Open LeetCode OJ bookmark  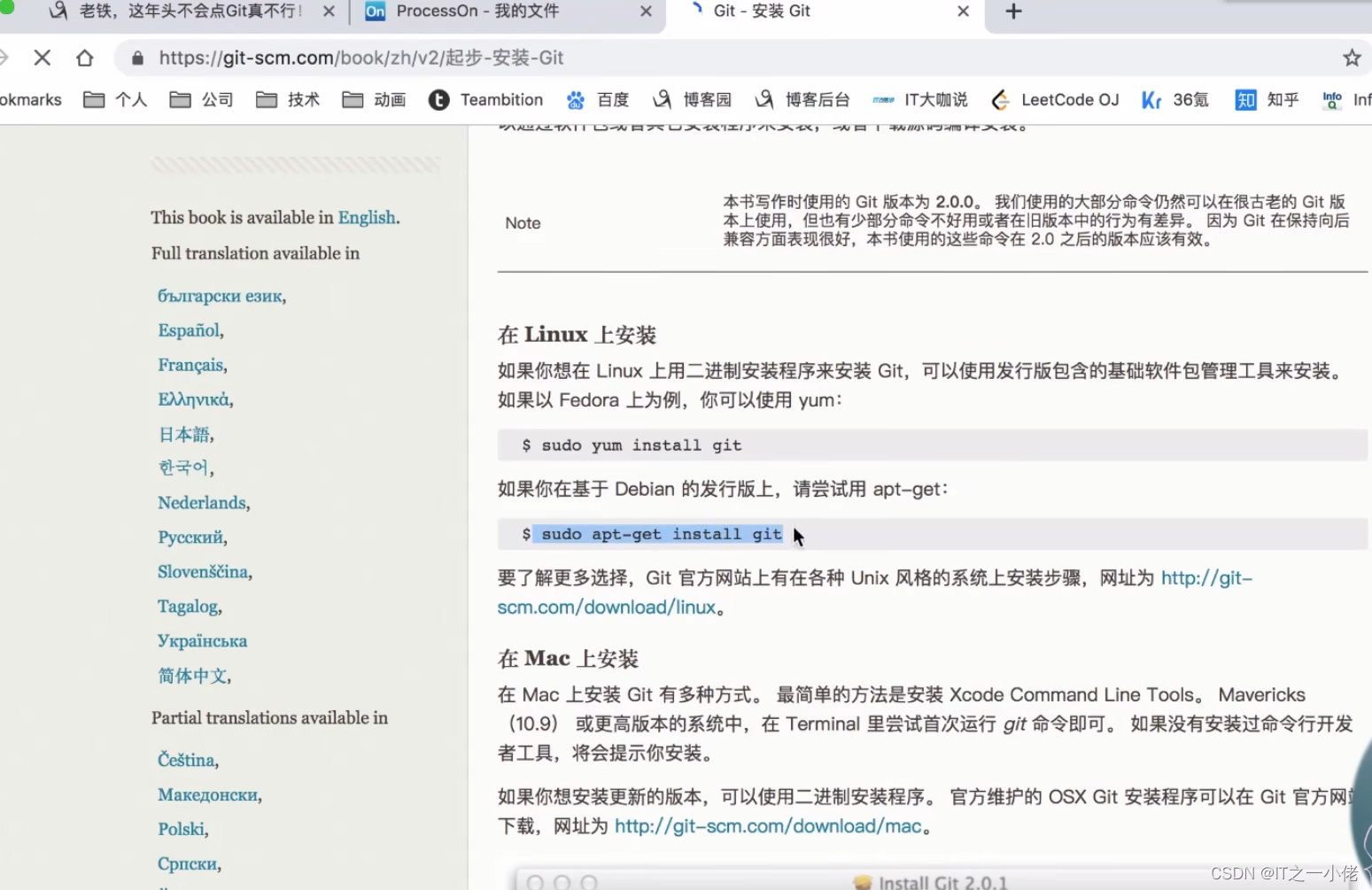point(1054,100)
